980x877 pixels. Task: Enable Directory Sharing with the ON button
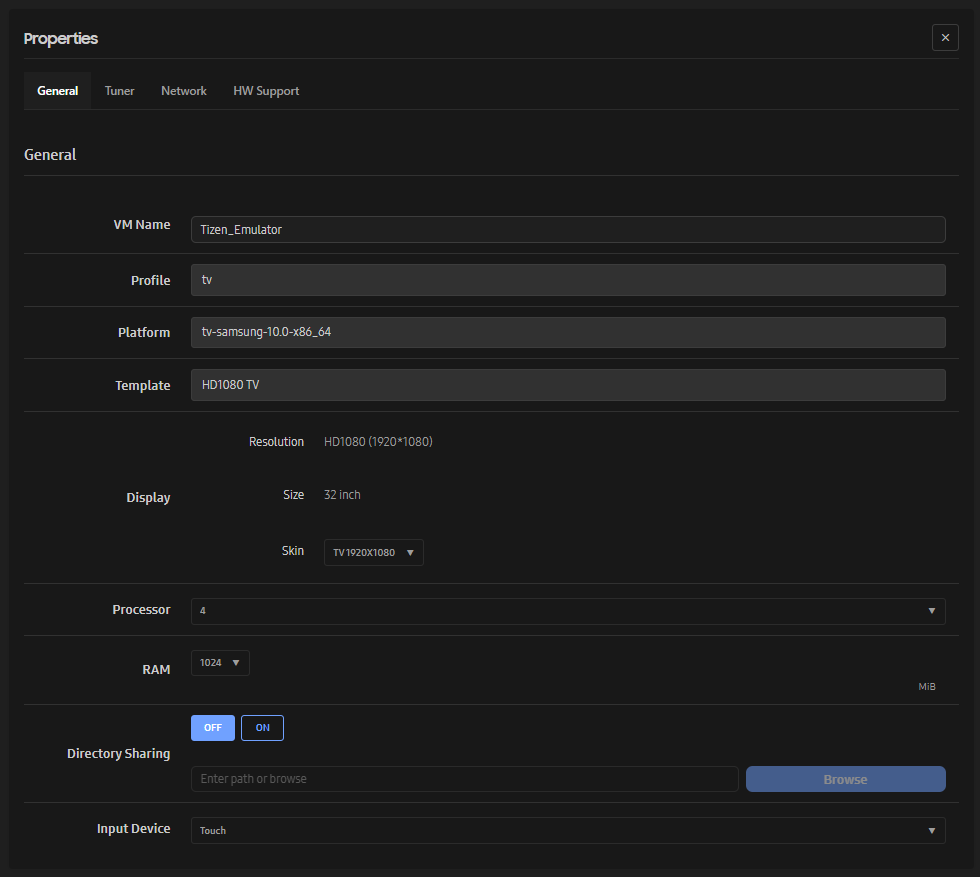coord(262,727)
